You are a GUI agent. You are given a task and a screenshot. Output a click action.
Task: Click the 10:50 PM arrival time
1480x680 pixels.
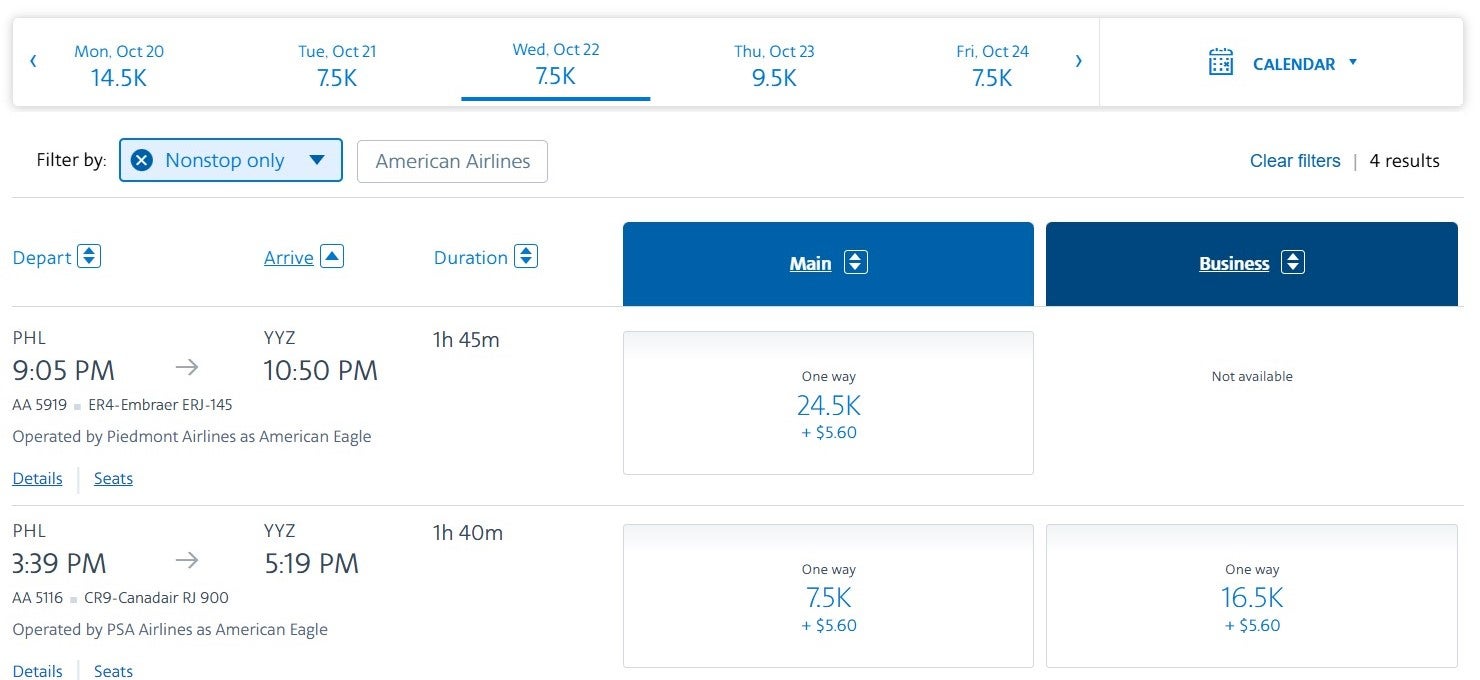(321, 371)
